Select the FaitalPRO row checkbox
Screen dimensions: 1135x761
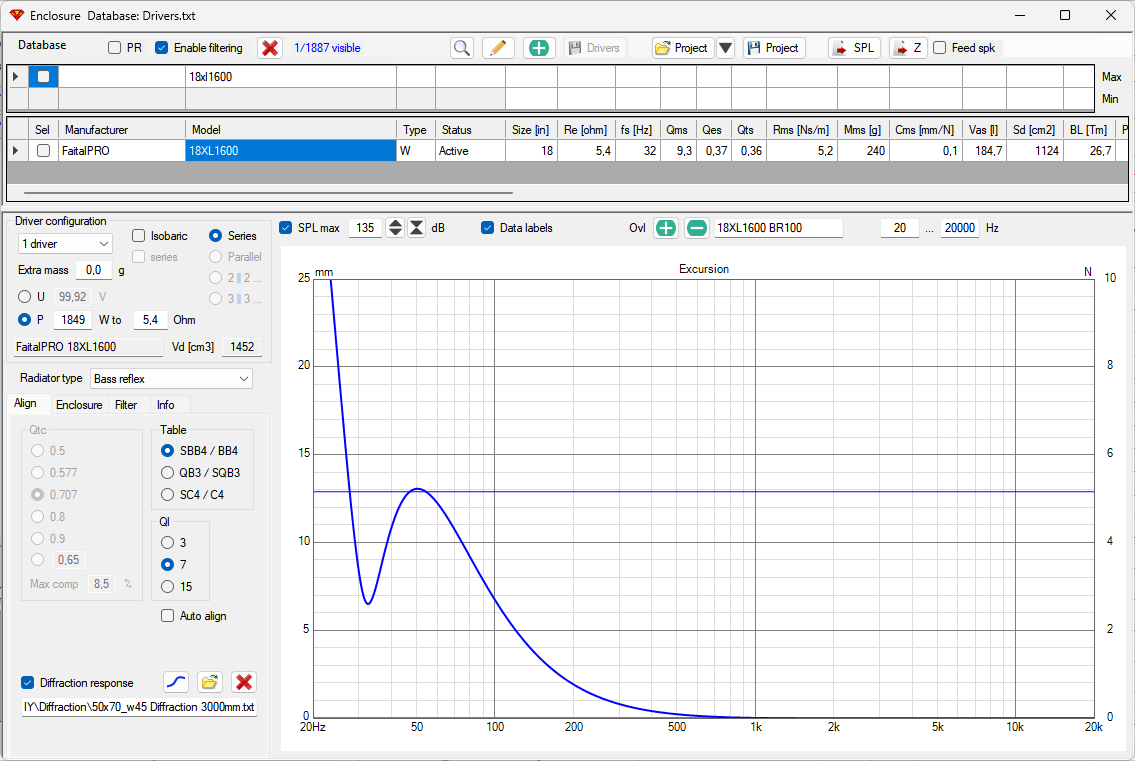(43, 151)
